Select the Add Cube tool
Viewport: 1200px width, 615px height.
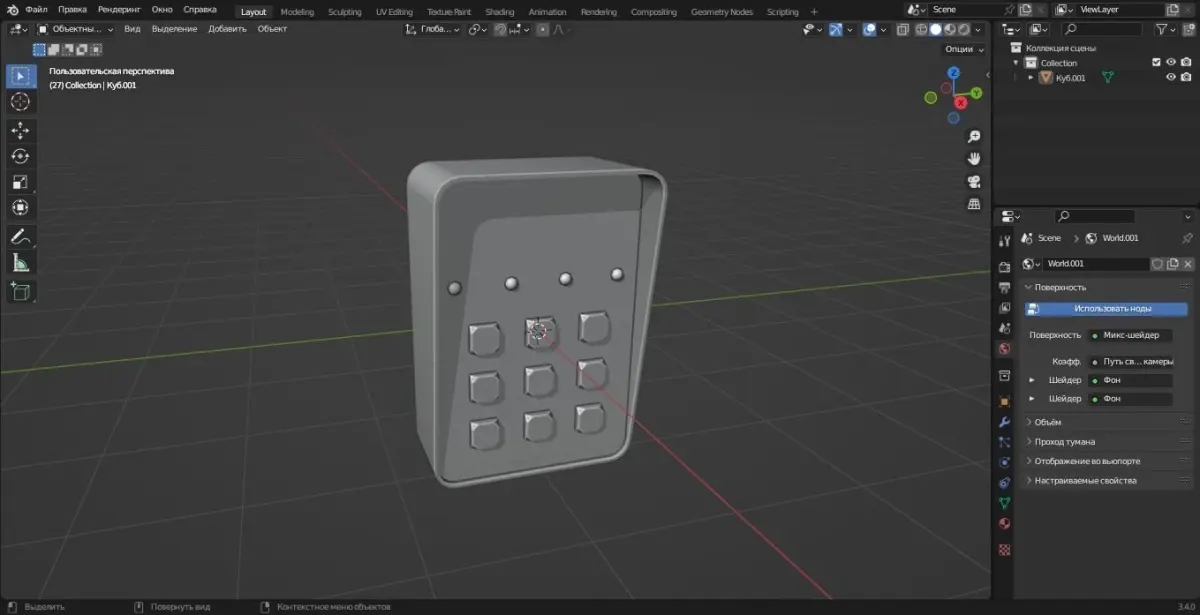[x=20, y=292]
